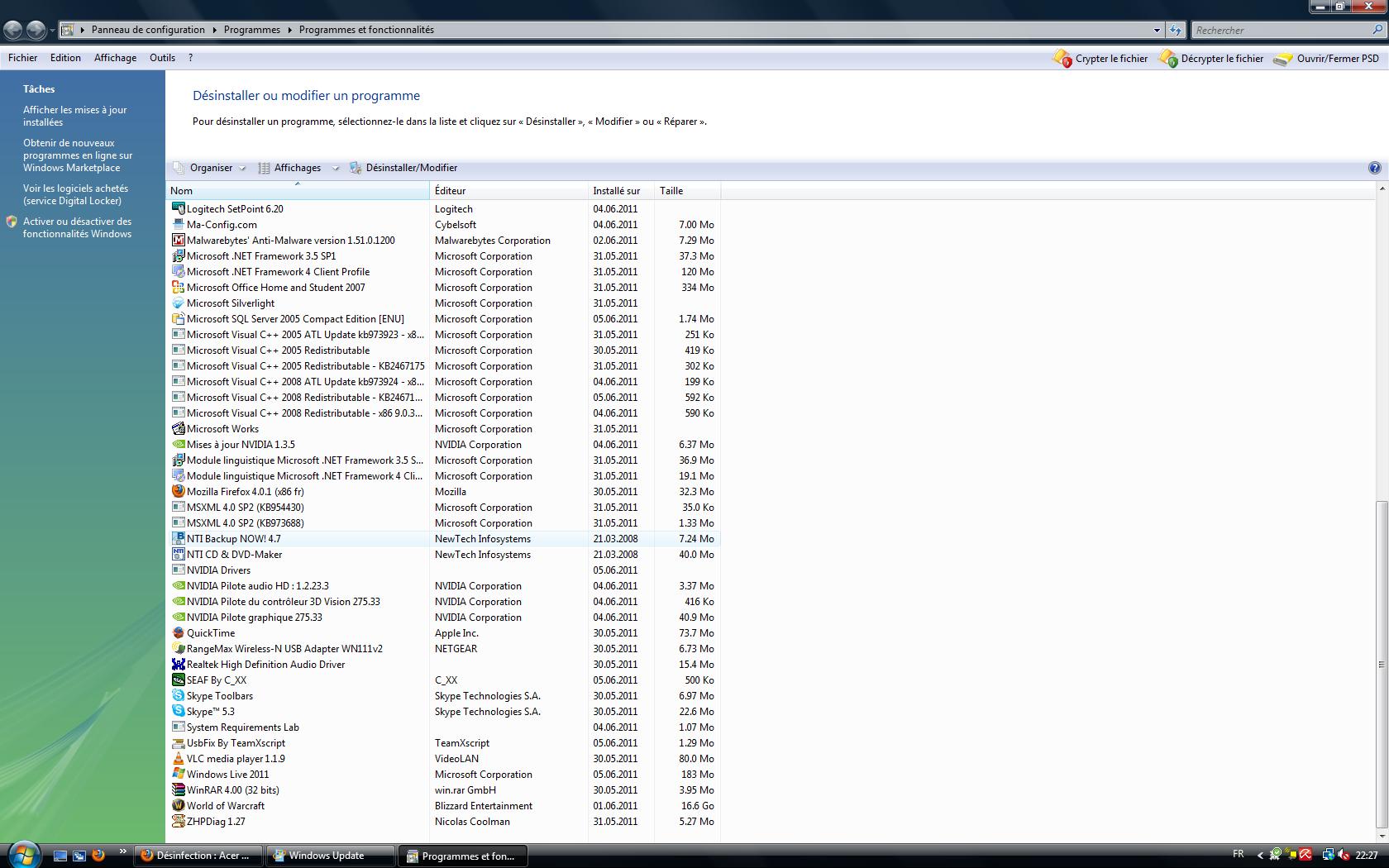Viewport: 1389px width, 868px height.
Task: Select the SEAF By C_XX icon
Action: [x=178, y=680]
